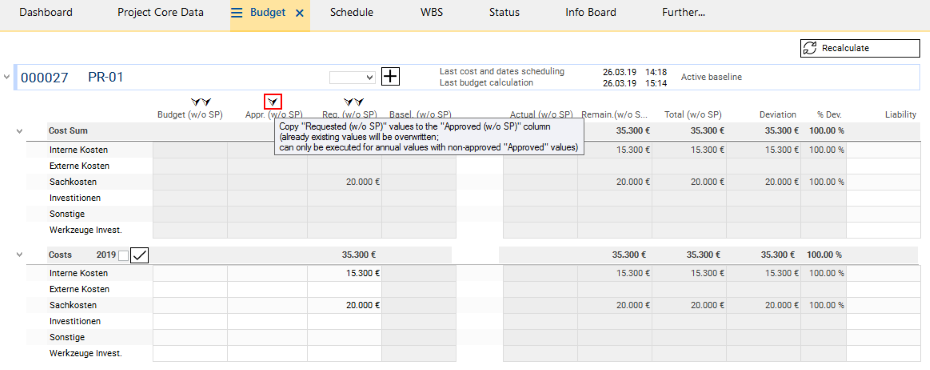Open the Project Core Data tab
The image size is (930, 370).
coord(160,12)
